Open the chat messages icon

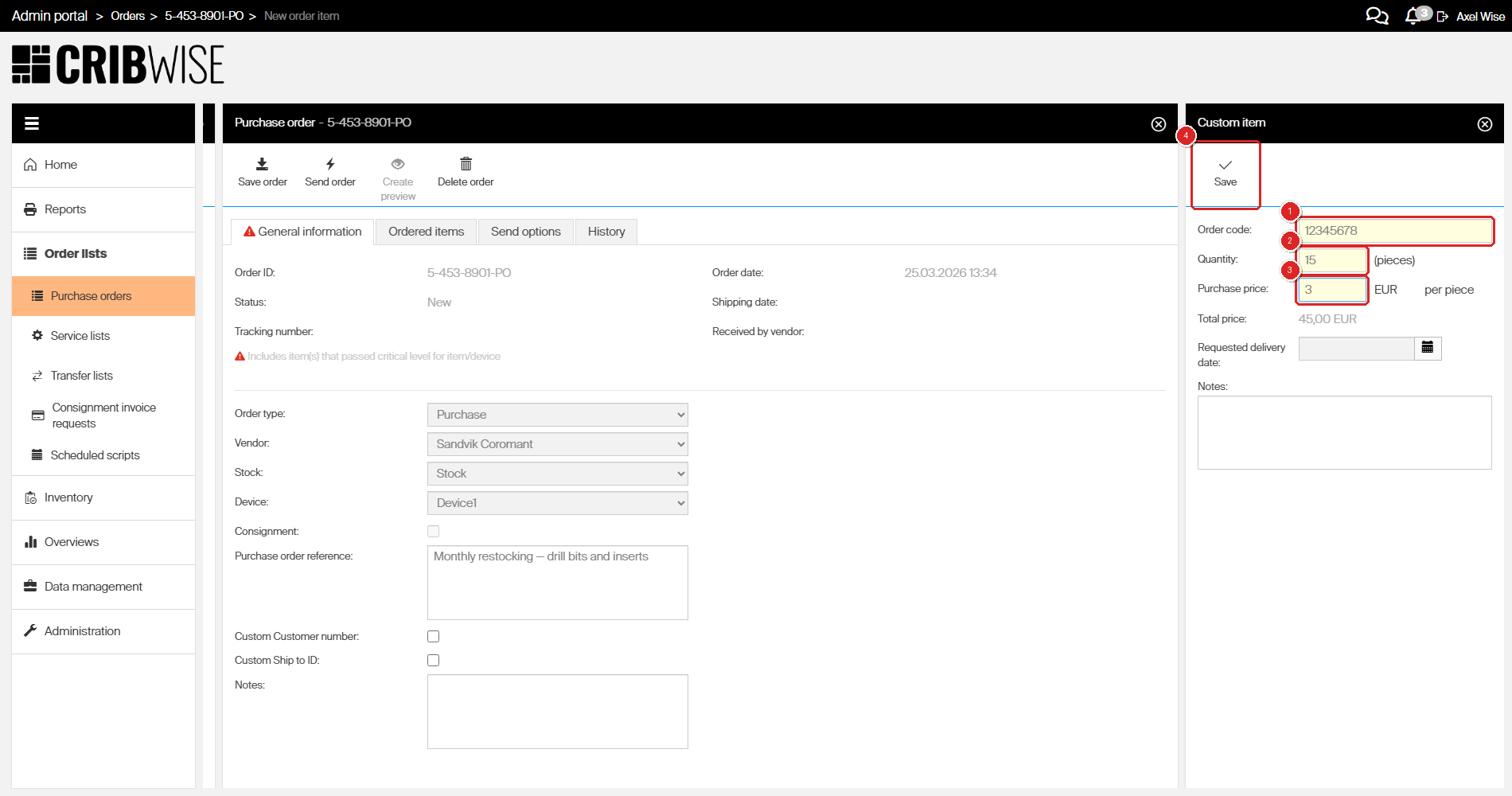1377,16
